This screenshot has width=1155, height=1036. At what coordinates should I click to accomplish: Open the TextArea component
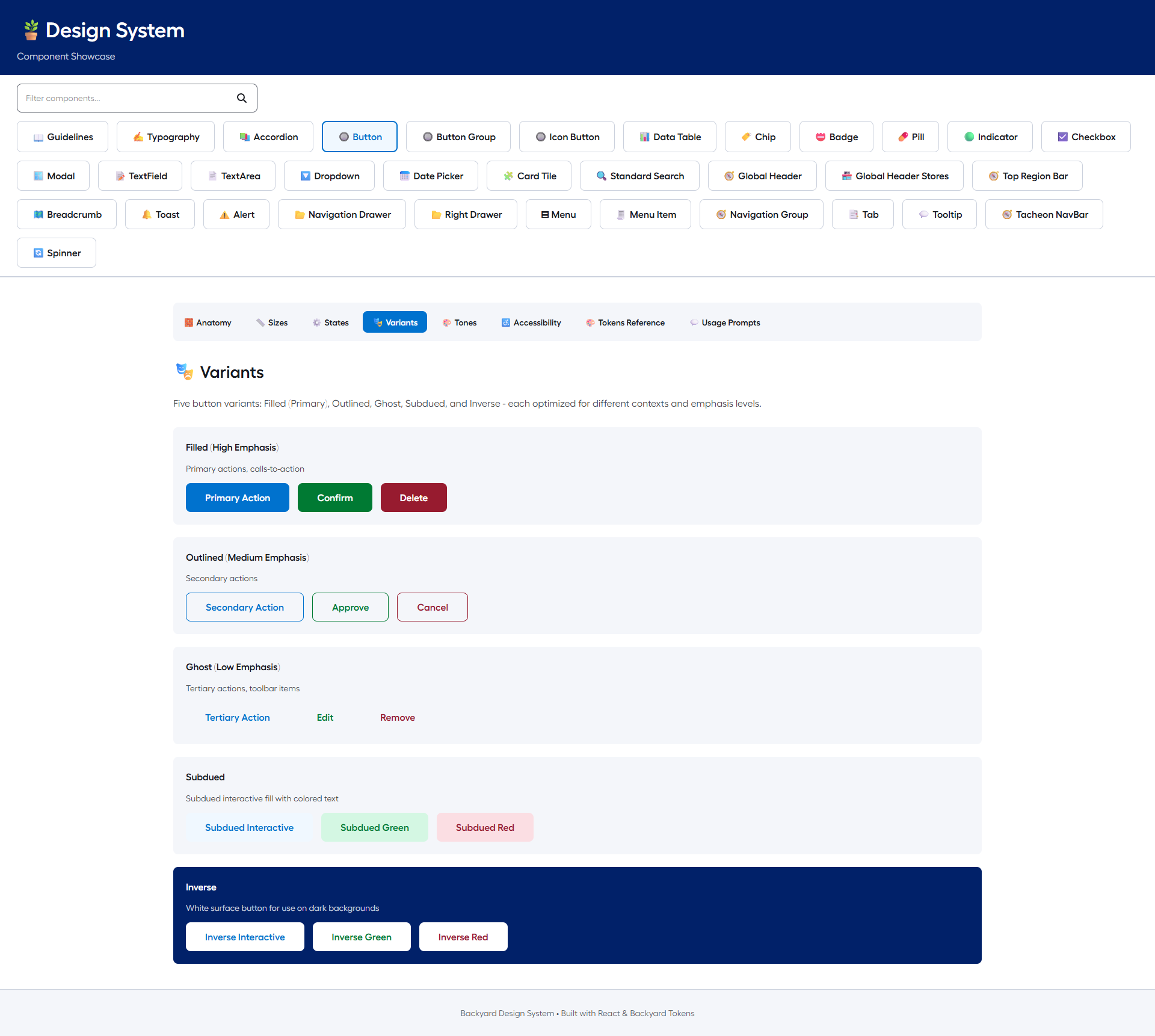click(233, 176)
